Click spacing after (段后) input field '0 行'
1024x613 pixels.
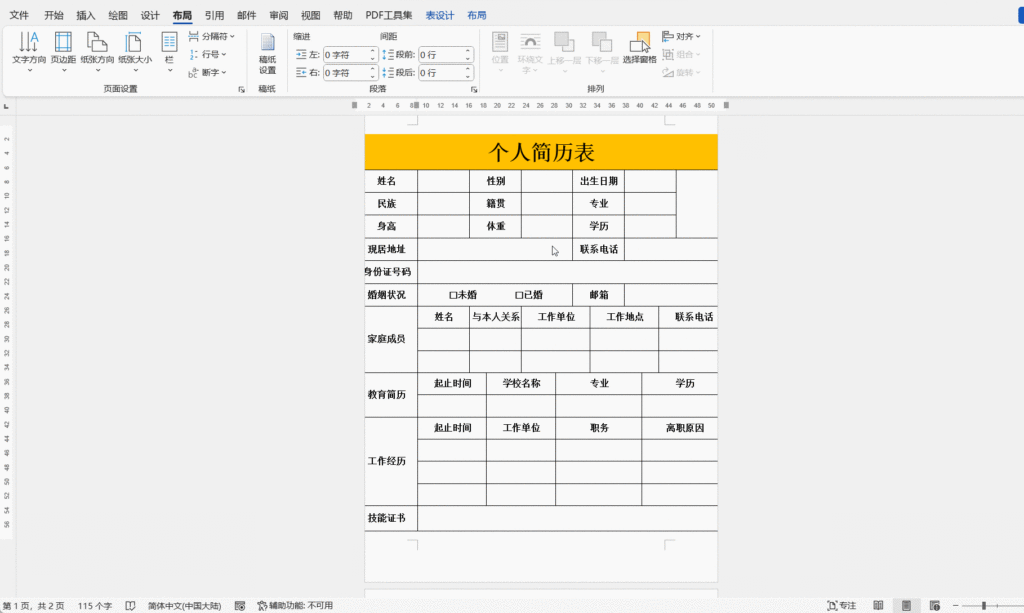pos(441,72)
